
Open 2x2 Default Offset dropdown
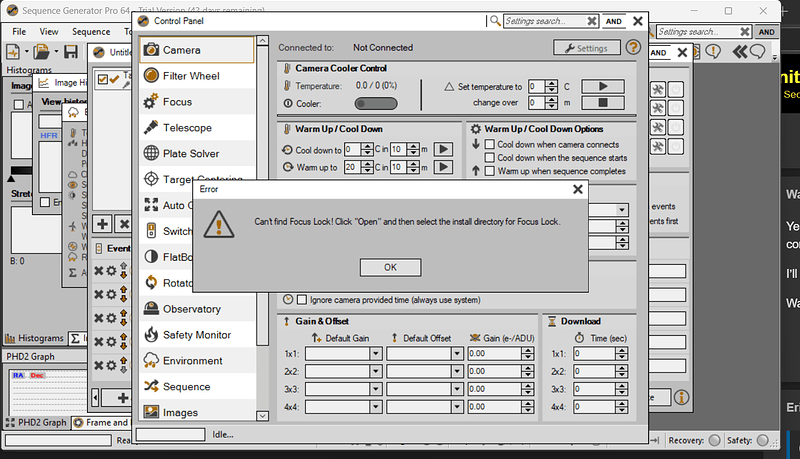click(x=457, y=371)
